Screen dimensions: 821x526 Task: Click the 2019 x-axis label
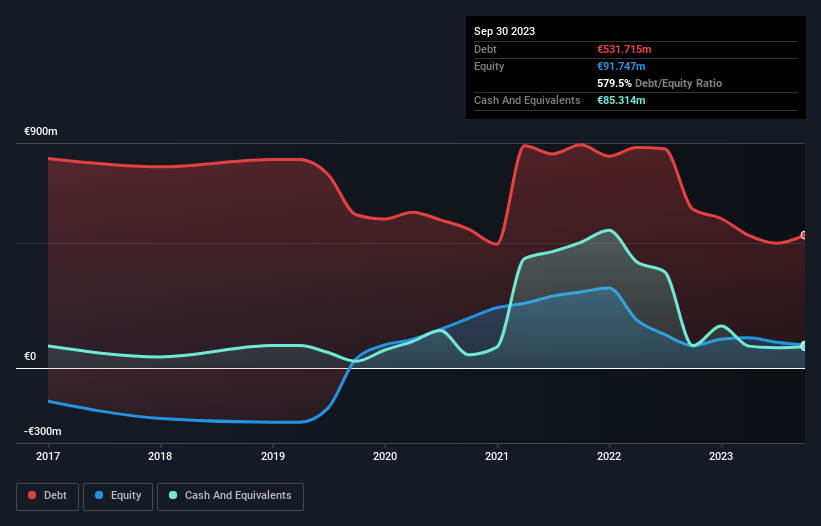(273, 456)
